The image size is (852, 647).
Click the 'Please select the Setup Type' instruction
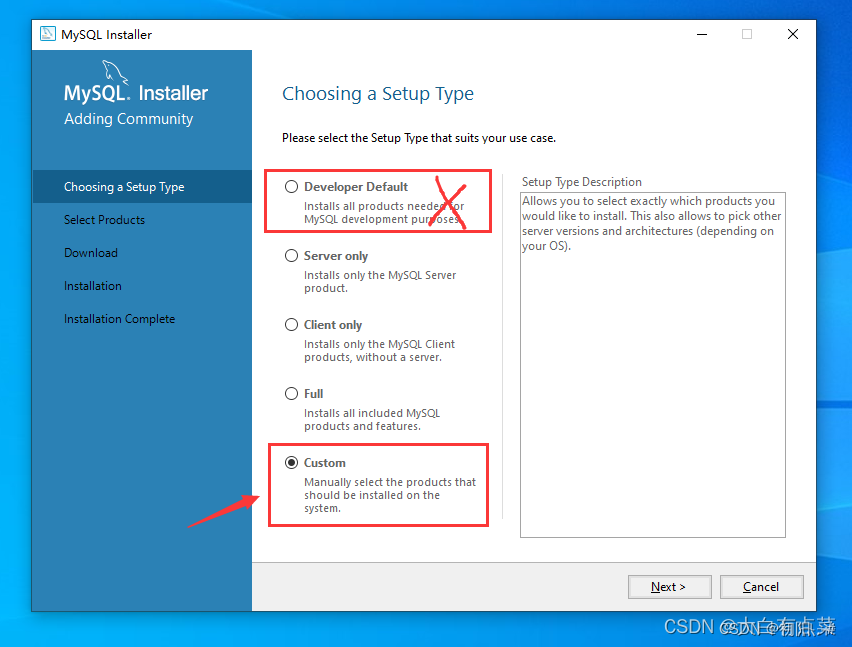418,138
